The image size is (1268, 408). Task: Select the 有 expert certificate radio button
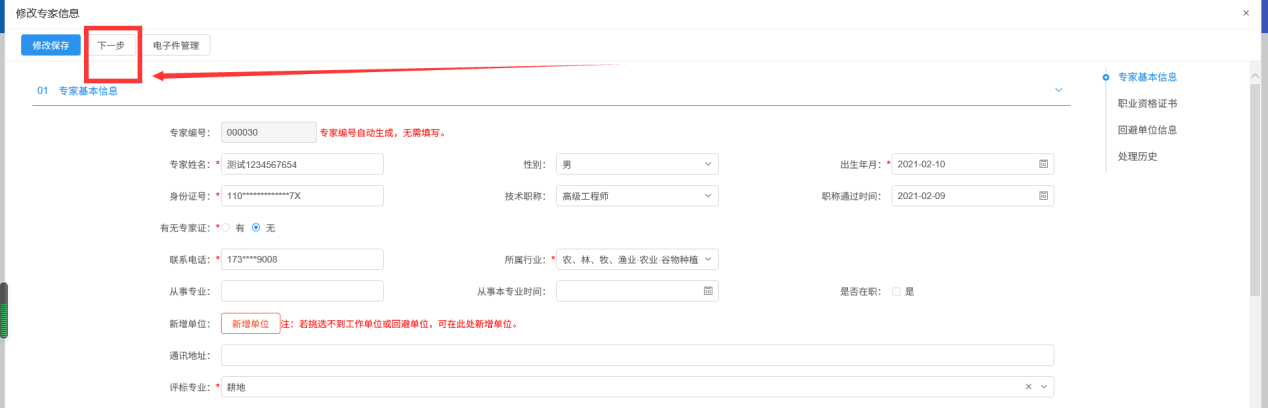[x=226, y=228]
